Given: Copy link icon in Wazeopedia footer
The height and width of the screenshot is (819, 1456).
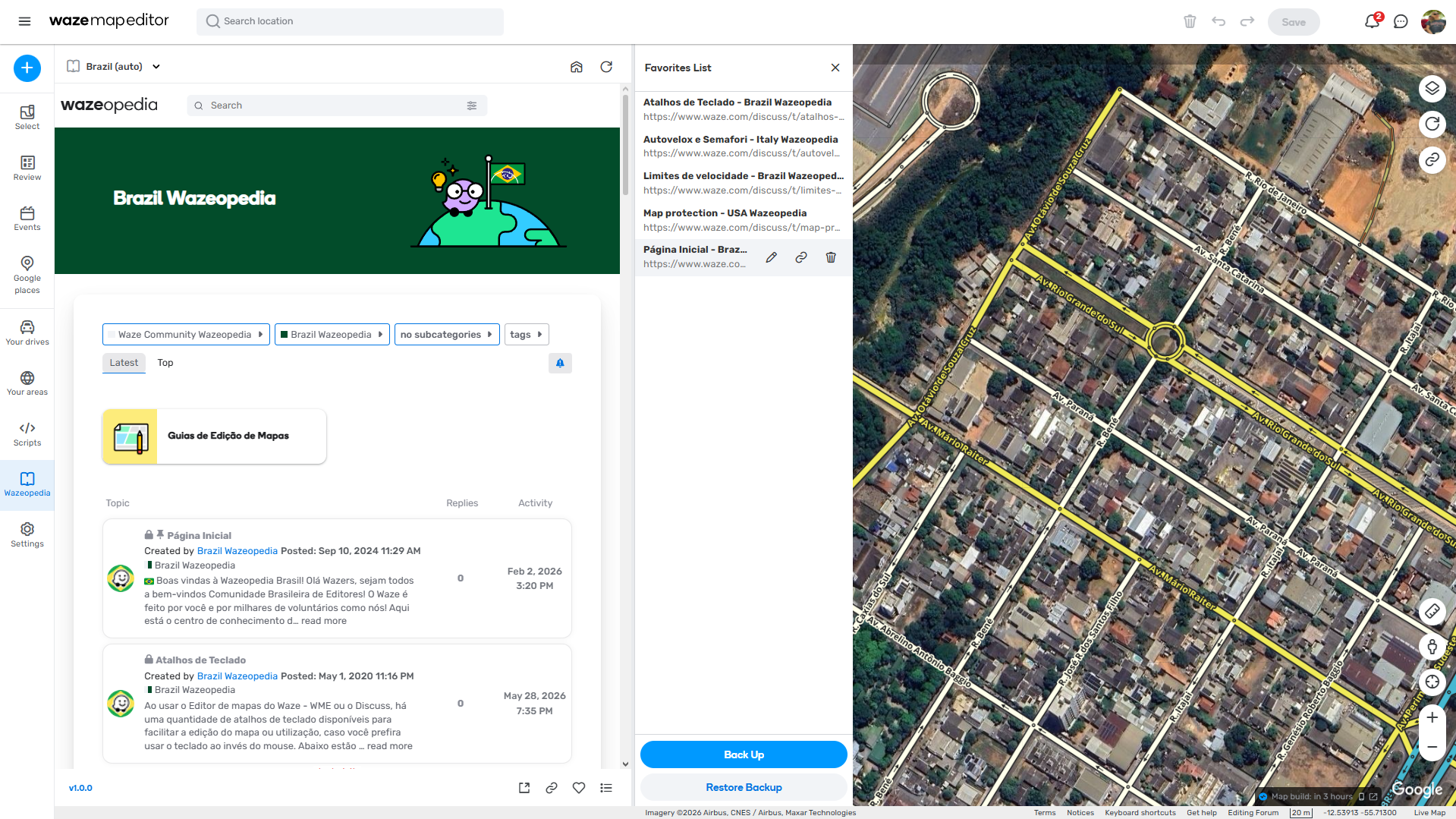Looking at the screenshot, I should point(552,788).
